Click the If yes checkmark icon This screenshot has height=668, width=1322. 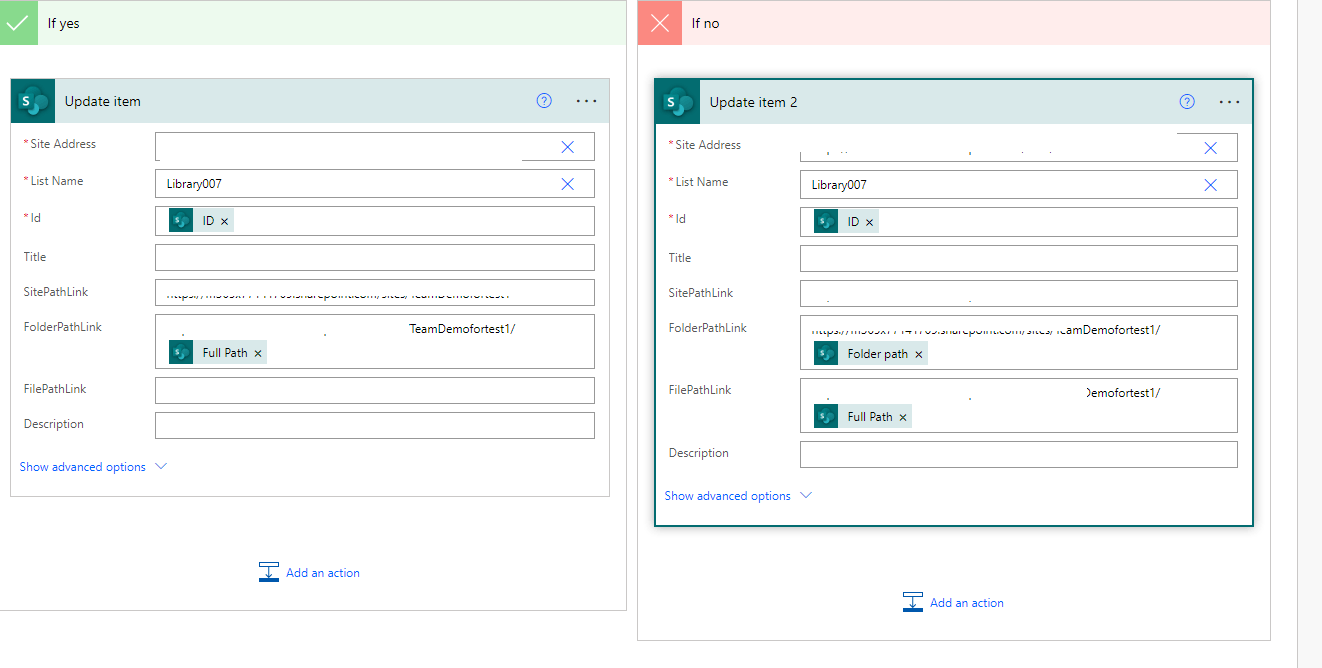click(18, 23)
